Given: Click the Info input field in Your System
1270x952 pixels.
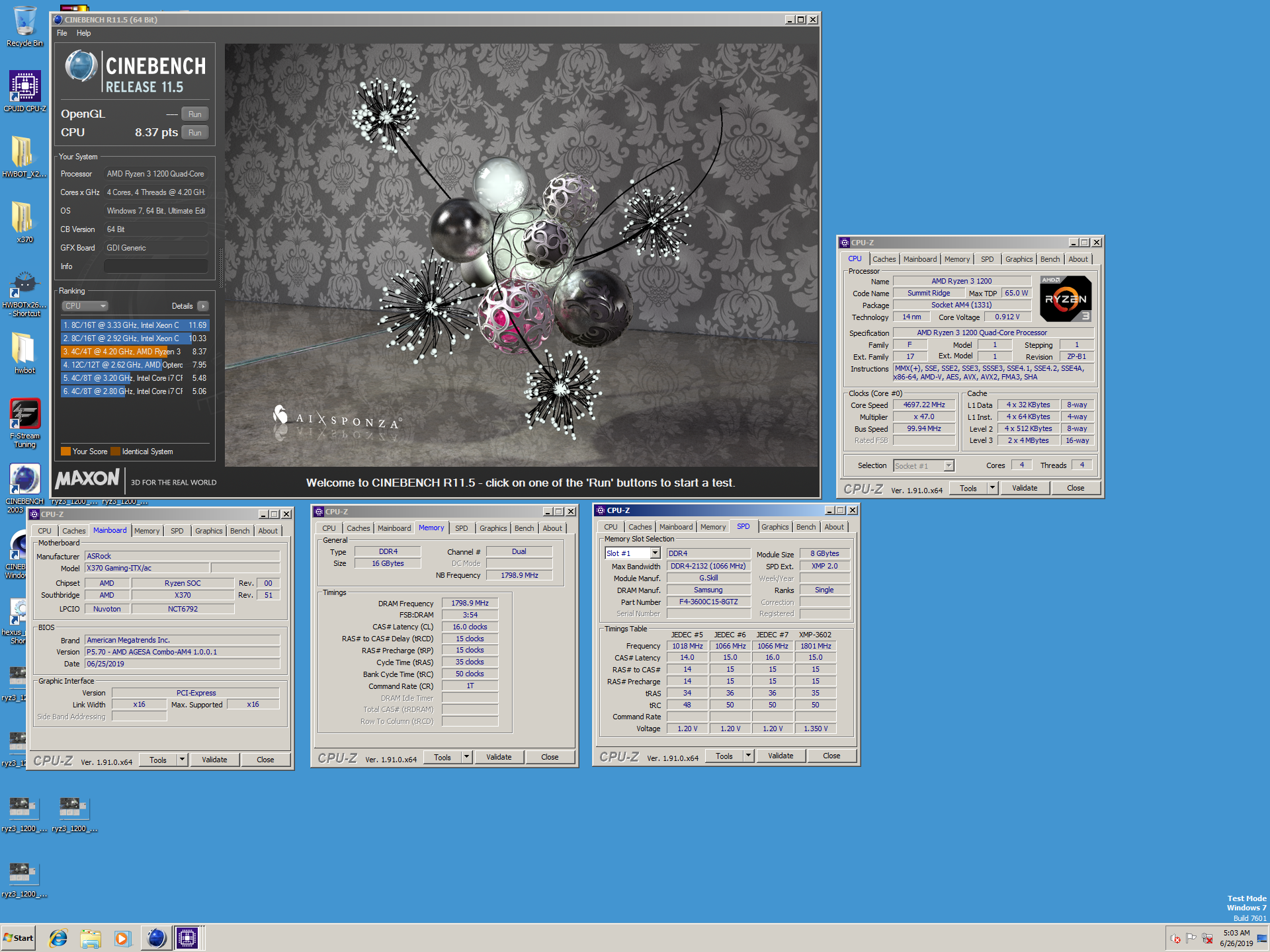Looking at the screenshot, I should [155, 266].
